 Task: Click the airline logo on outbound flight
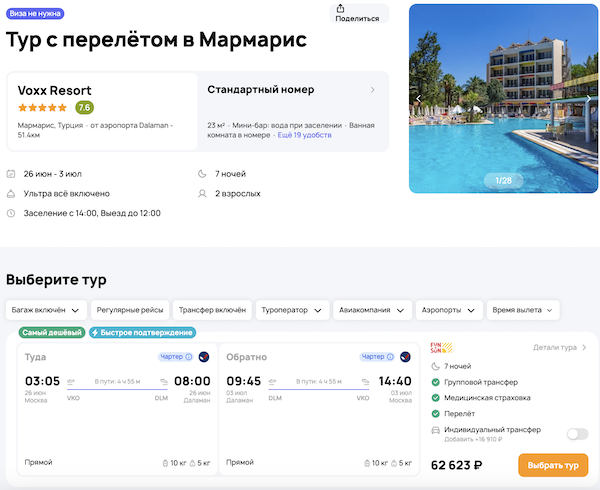204,357
